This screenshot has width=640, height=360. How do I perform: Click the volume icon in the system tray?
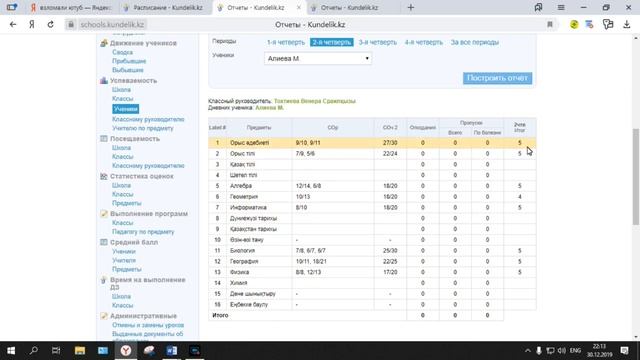click(x=562, y=351)
